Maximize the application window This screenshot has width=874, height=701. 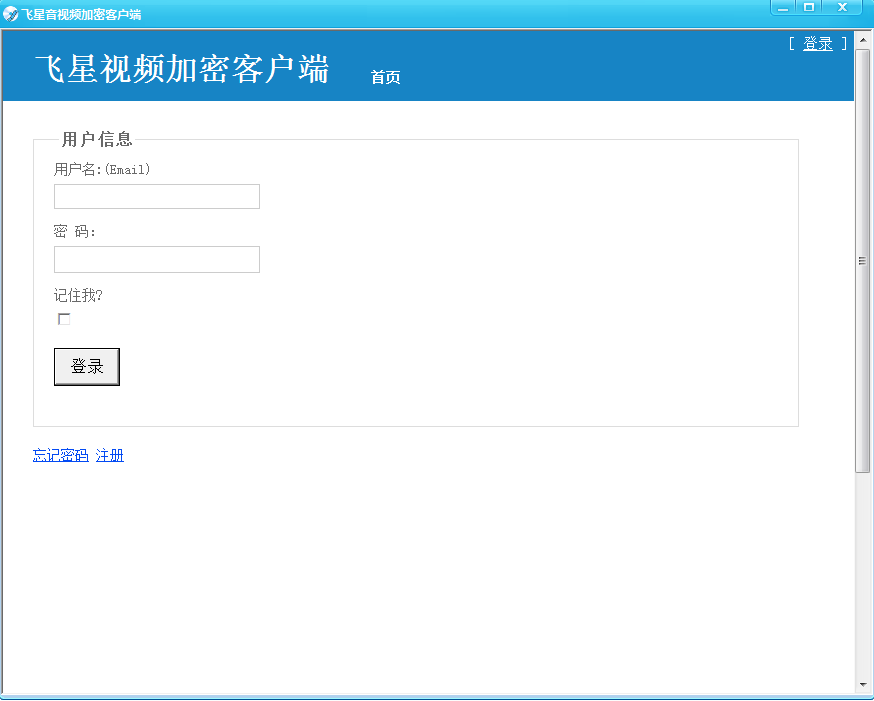click(x=809, y=8)
